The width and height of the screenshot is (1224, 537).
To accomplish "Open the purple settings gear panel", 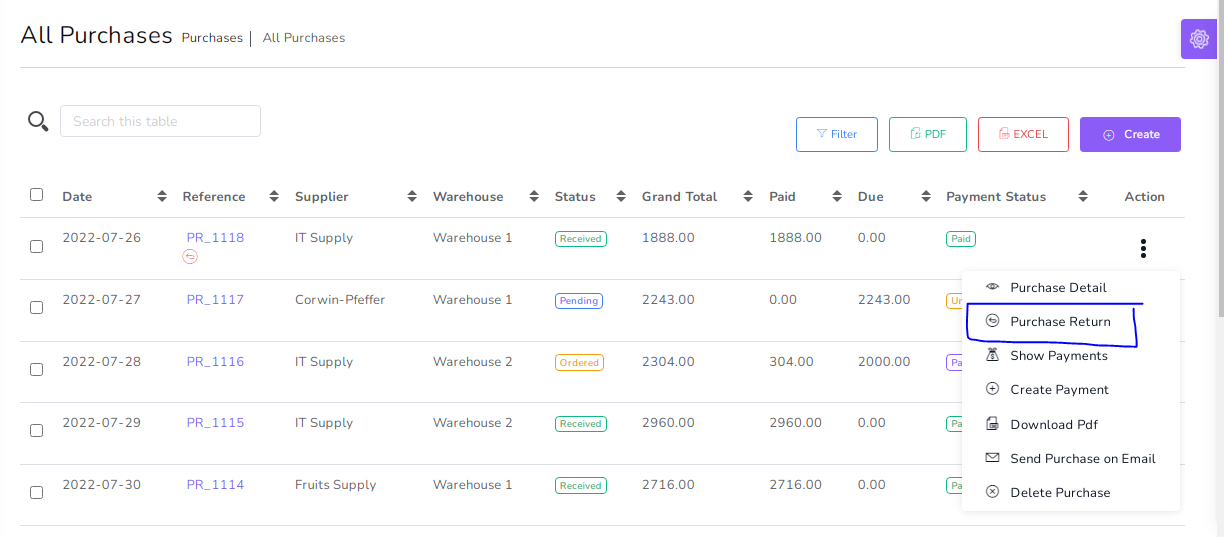I will (1198, 39).
